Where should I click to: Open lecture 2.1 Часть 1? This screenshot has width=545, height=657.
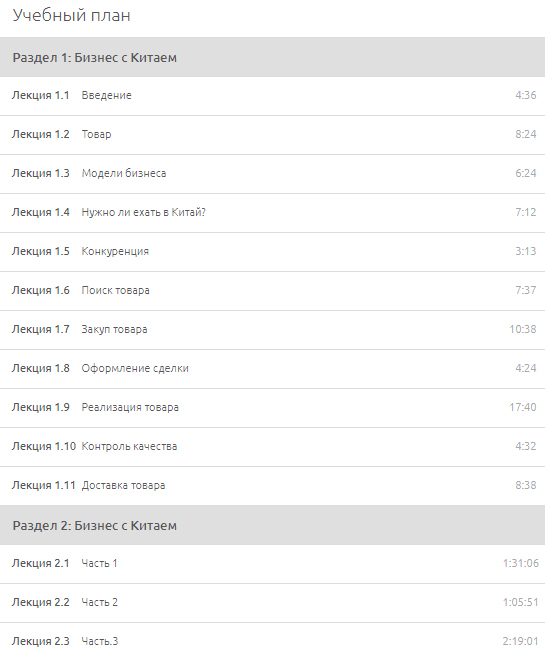click(272, 564)
